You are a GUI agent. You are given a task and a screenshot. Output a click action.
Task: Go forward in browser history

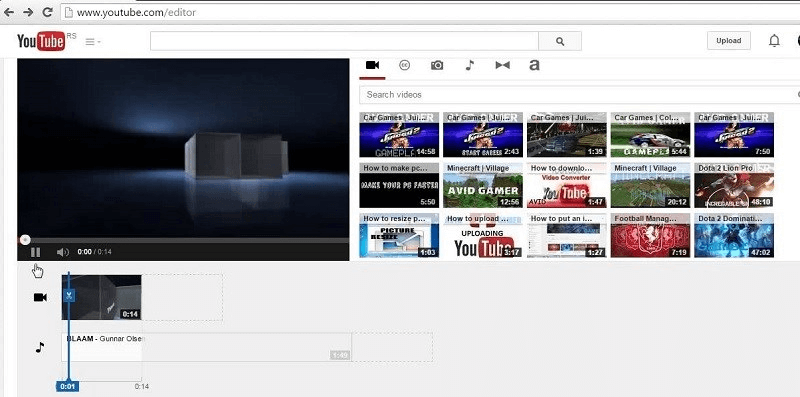click(x=28, y=12)
